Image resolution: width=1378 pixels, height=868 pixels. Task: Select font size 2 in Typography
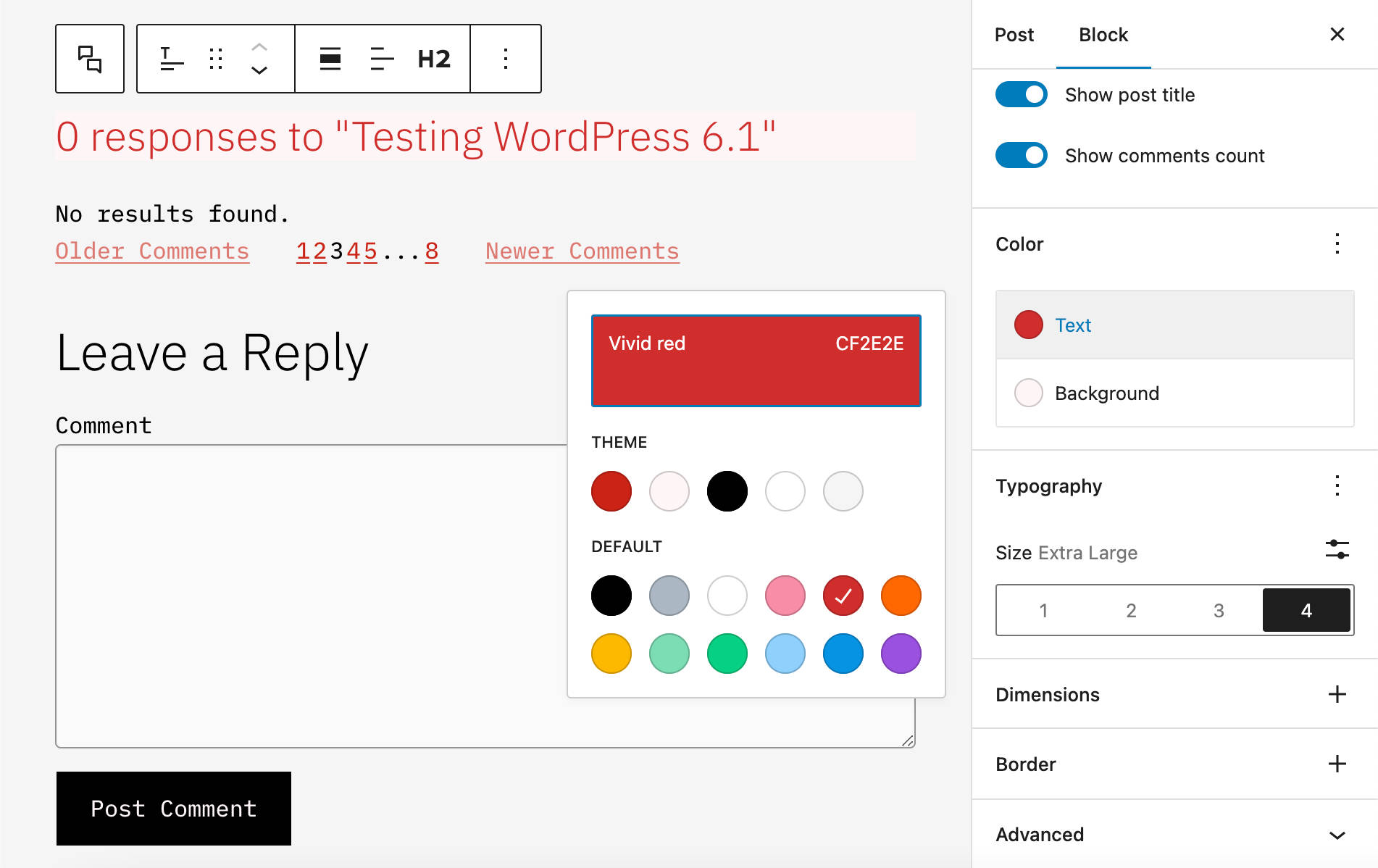1131,611
